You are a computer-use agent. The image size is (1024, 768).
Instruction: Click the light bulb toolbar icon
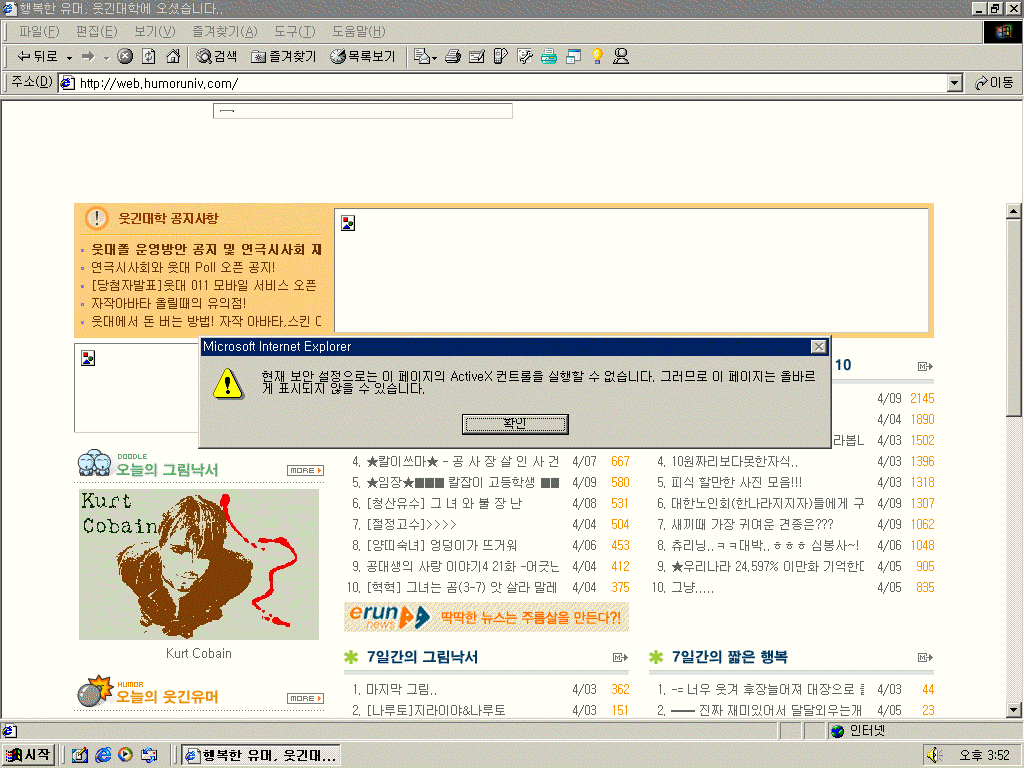pos(597,57)
